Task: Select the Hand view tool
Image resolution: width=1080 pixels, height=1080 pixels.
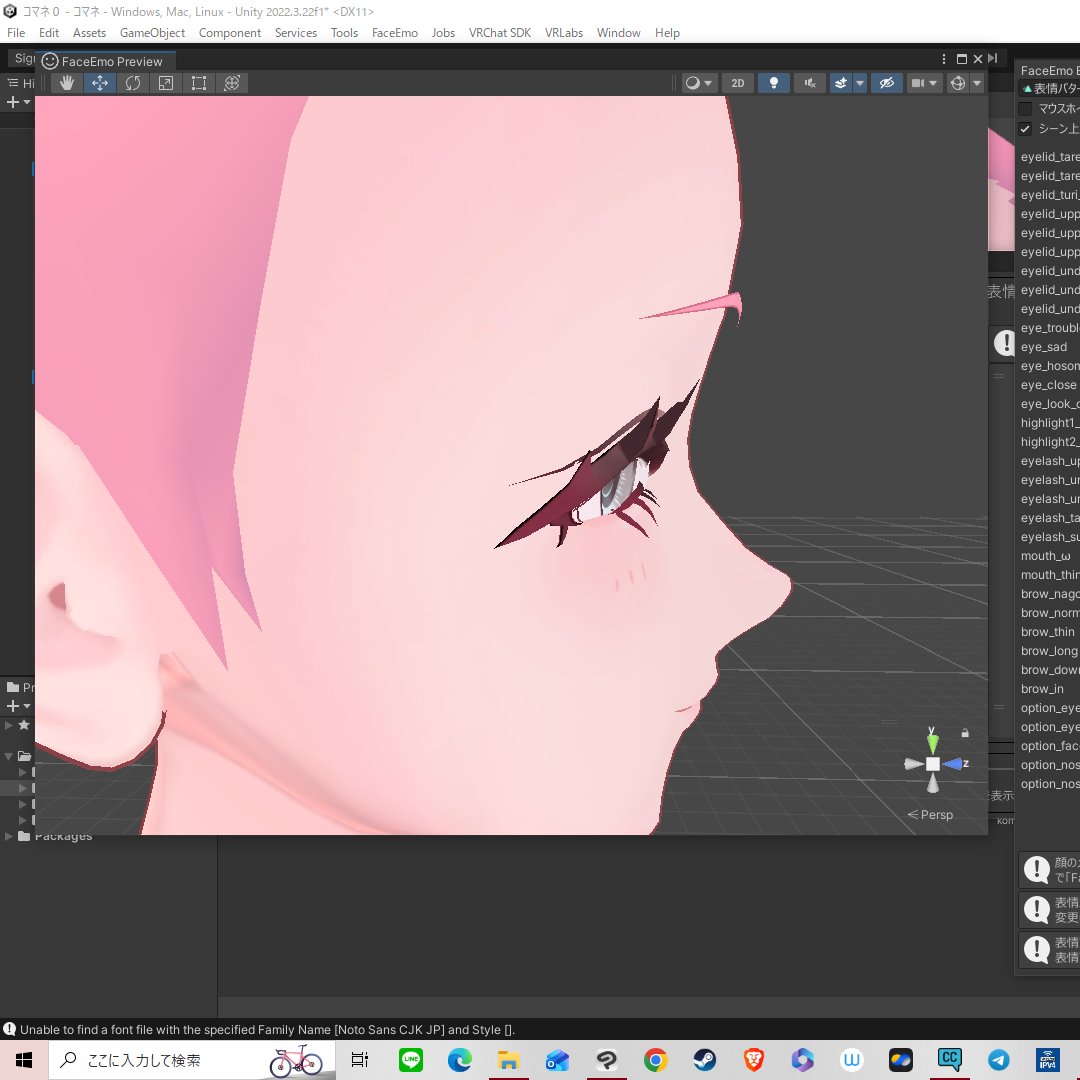Action: tap(67, 83)
